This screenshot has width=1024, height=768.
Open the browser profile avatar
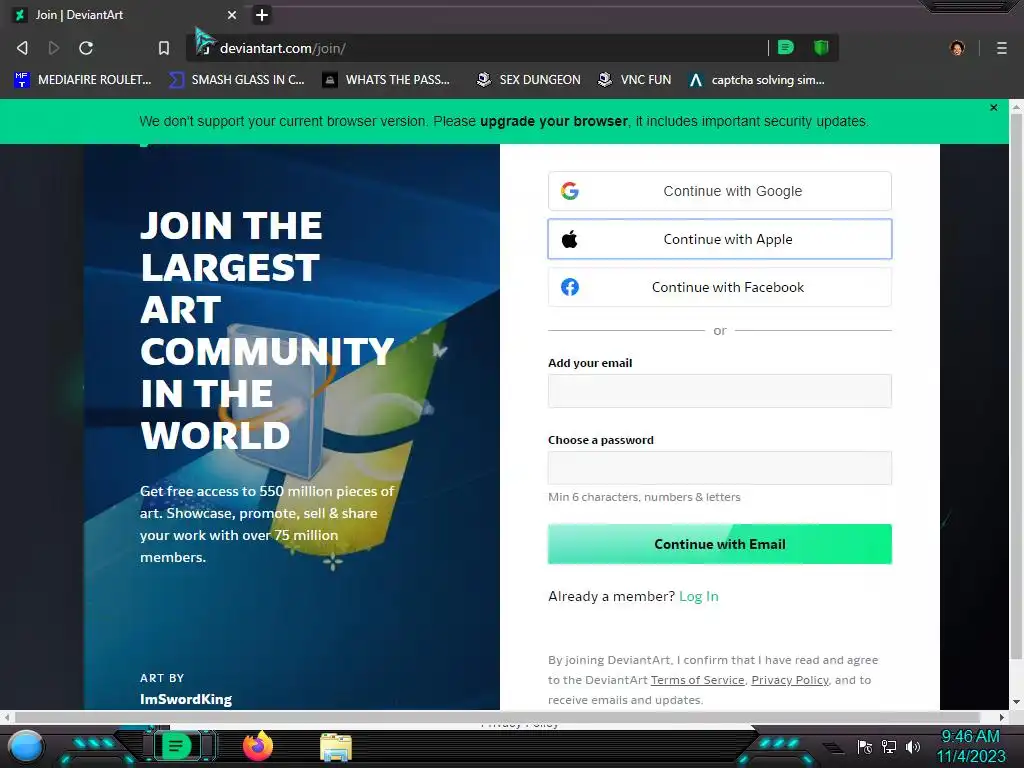pyautogui.click(x=957, y=48)
